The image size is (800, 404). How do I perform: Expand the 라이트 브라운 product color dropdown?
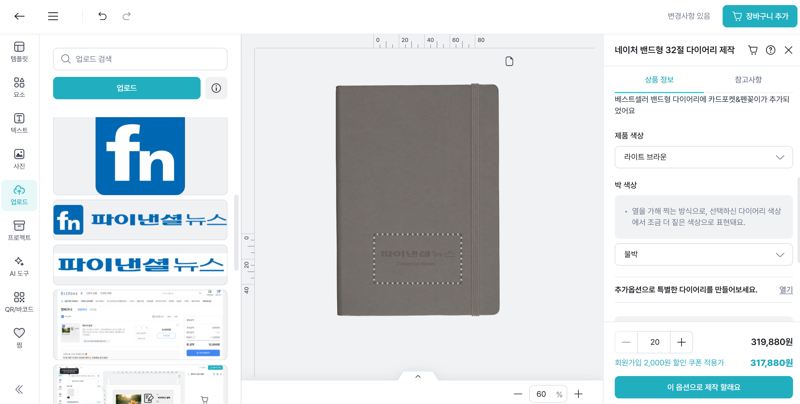click(x=703, y=157)
